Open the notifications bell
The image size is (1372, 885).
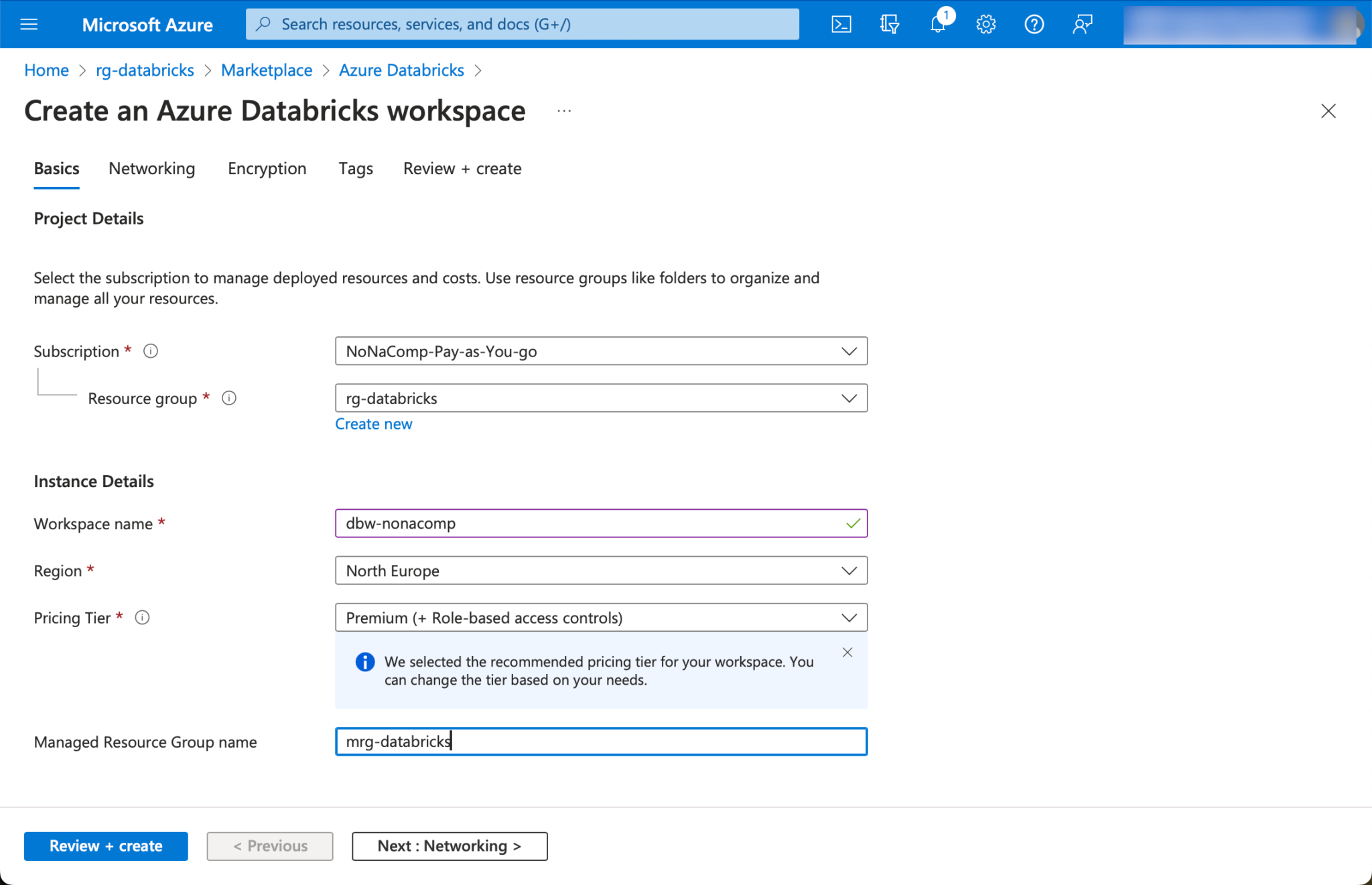click(937, 25)
